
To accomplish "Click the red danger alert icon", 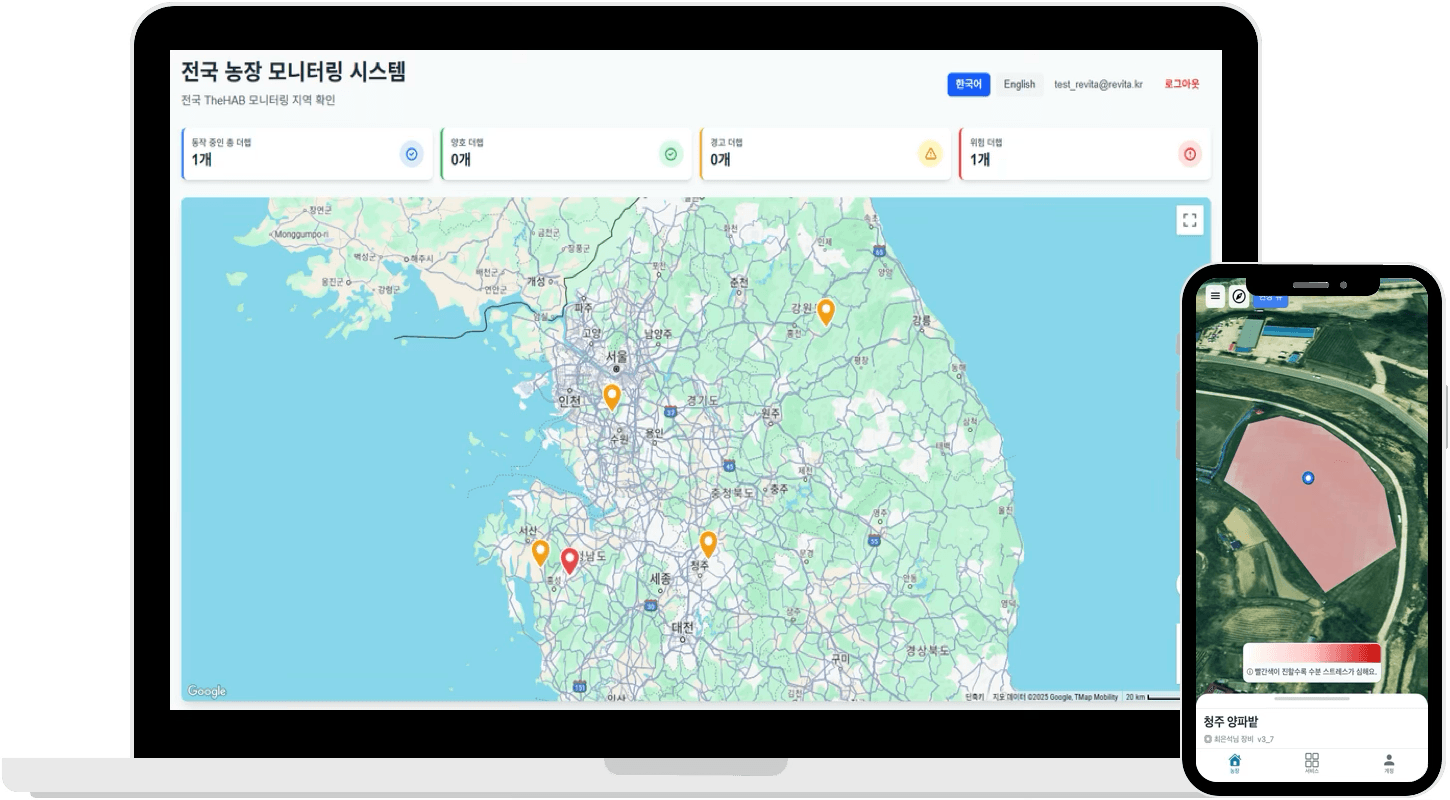I will (x=1189, y=154).
